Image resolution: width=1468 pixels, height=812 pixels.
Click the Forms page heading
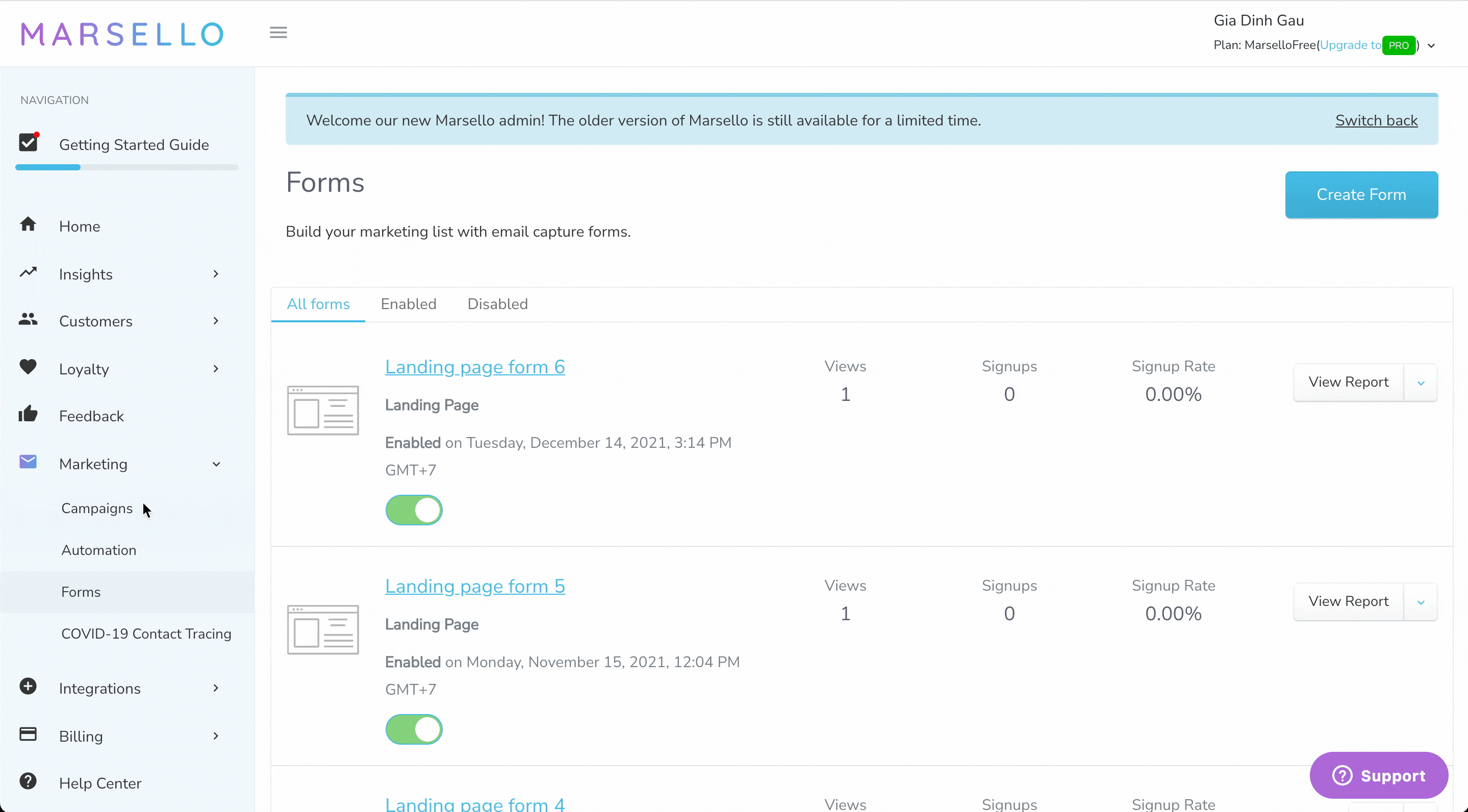point(325,183)
